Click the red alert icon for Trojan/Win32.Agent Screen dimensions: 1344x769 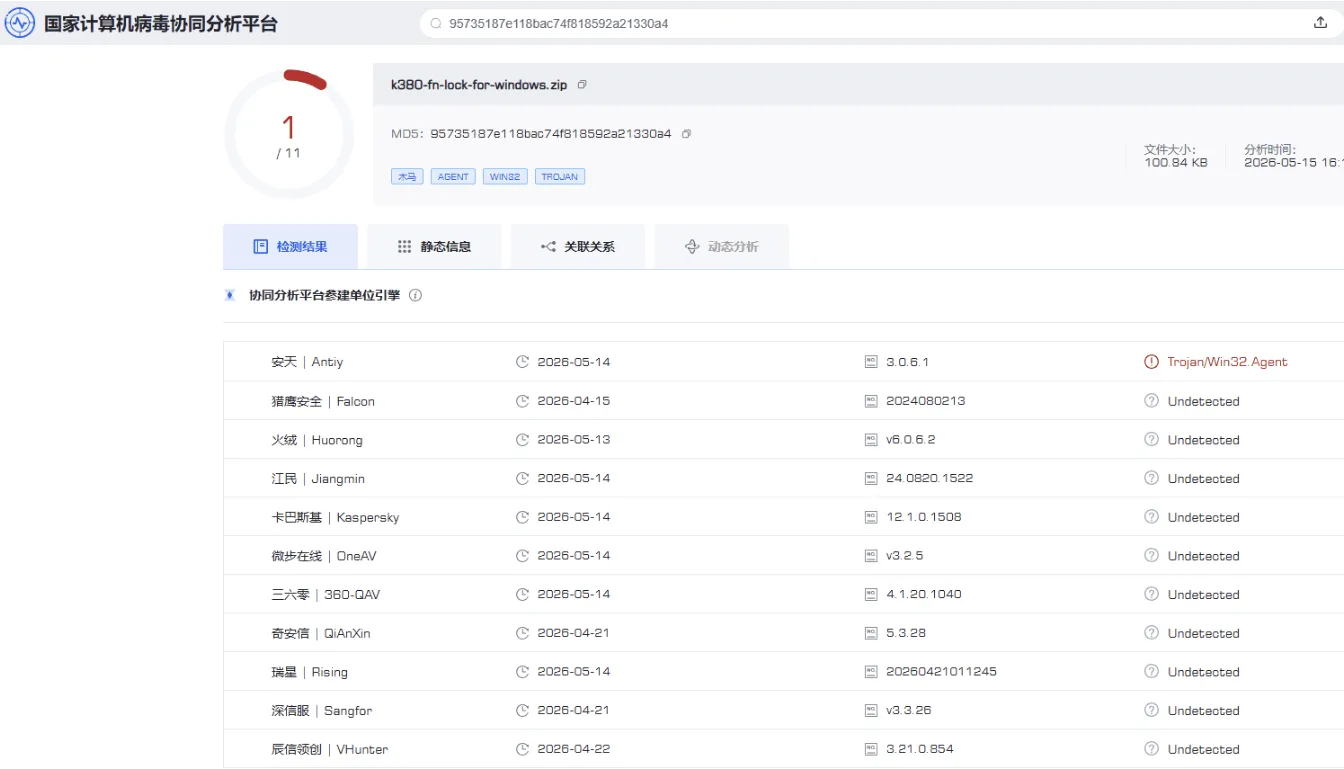[1152, 362]
